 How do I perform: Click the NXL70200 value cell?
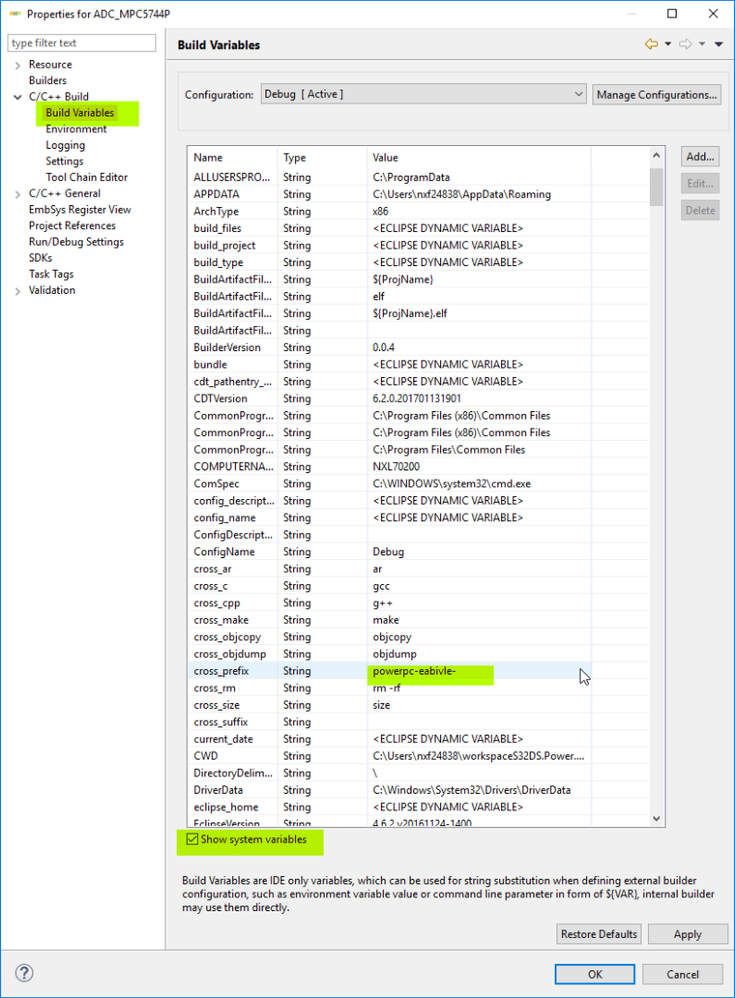[479, 467]
